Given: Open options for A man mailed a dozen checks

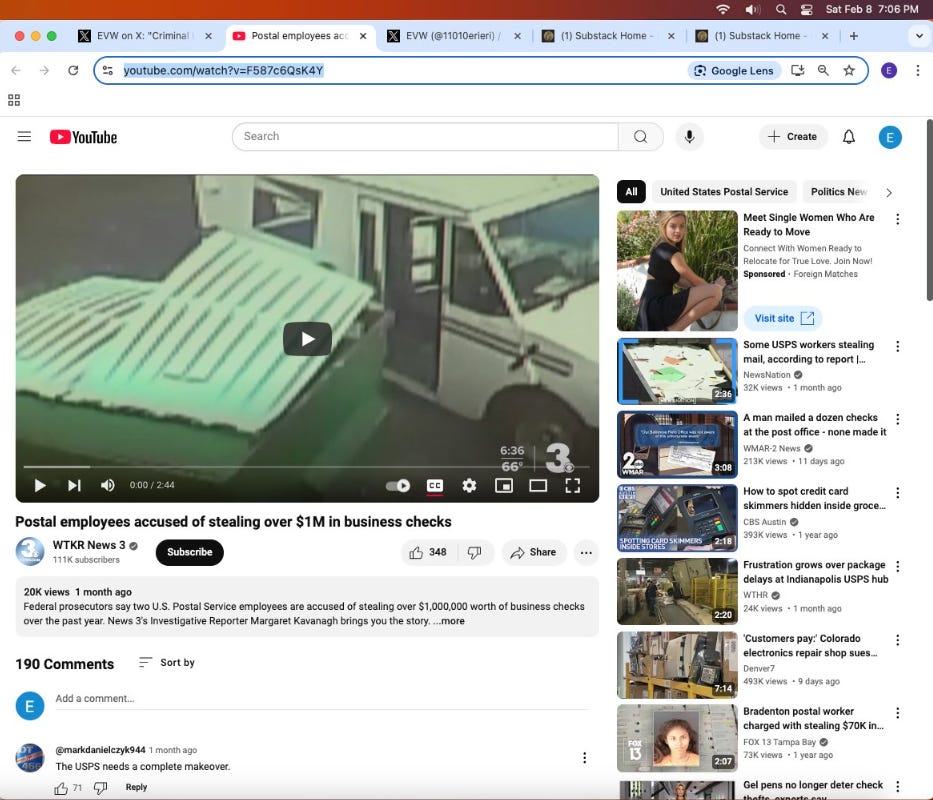Looking at the screenshot, I should (897, 419).
